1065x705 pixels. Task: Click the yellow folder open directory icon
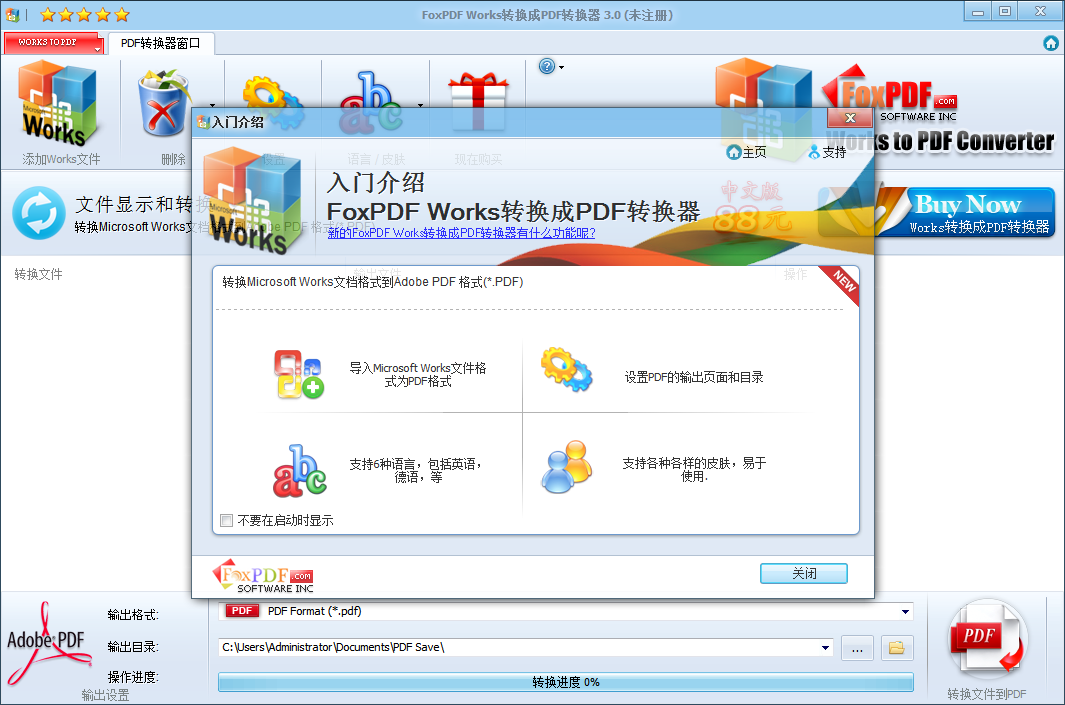(x=897, y=648)
